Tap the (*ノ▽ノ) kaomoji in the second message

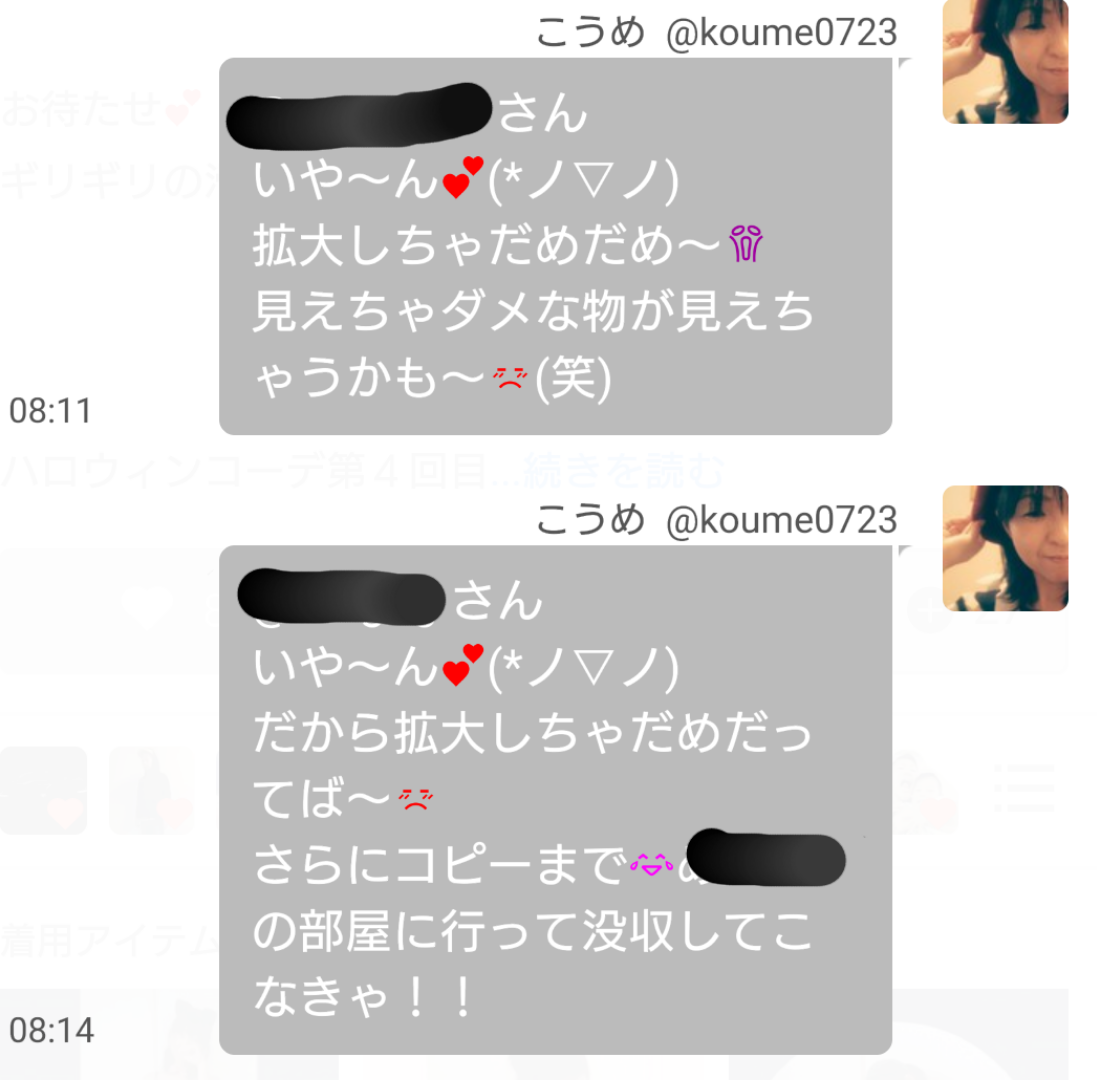point(583,667)
